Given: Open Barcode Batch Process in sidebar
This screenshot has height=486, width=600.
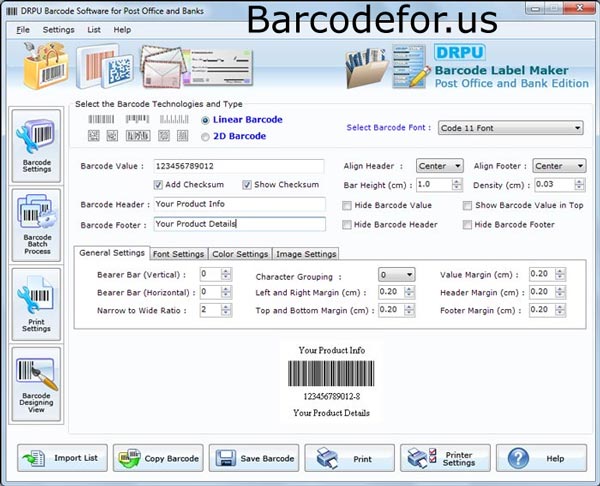Looking at the screenshot, I should [36, 225].
